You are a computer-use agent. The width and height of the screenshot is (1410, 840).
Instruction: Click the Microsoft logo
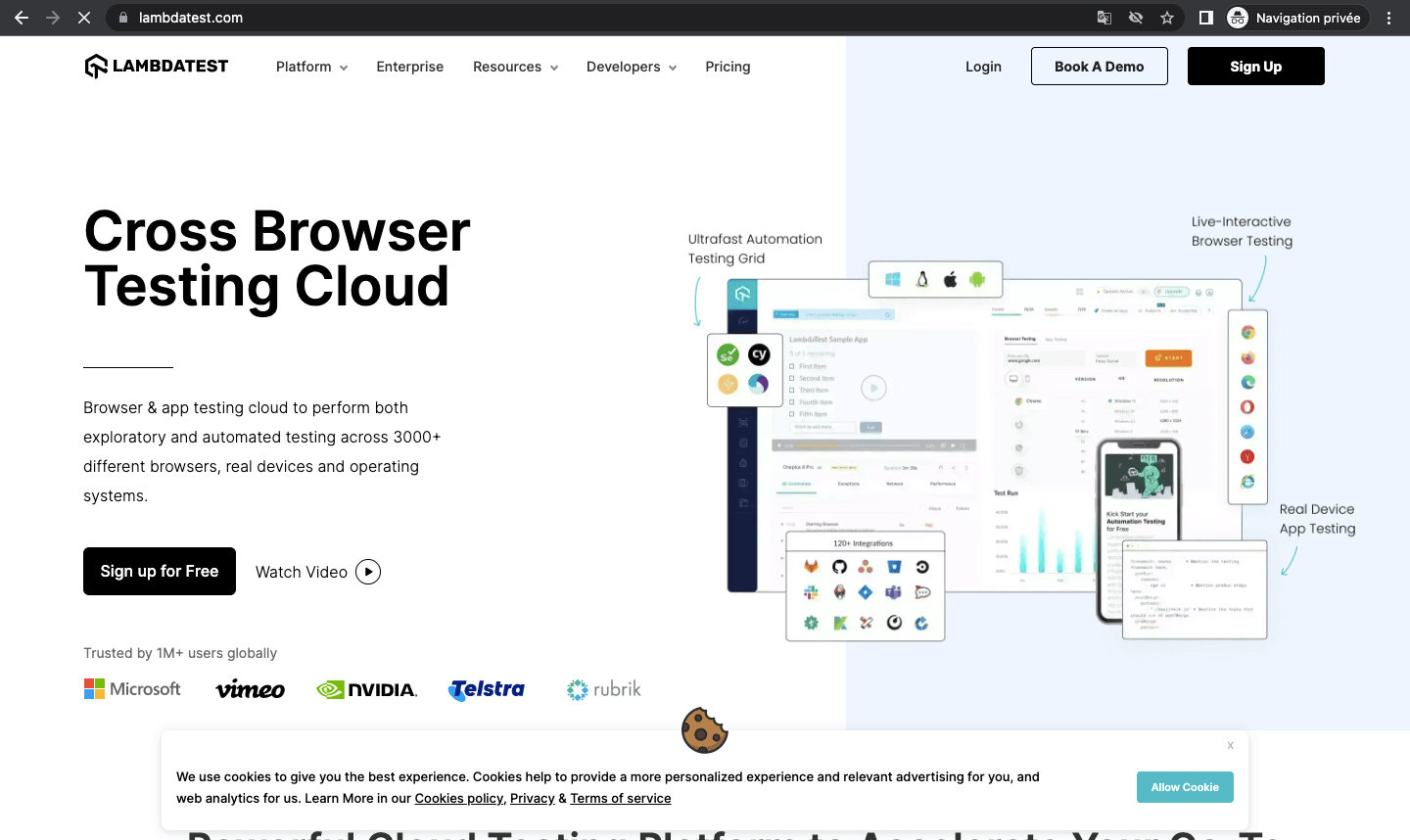(x=132, y=689)
